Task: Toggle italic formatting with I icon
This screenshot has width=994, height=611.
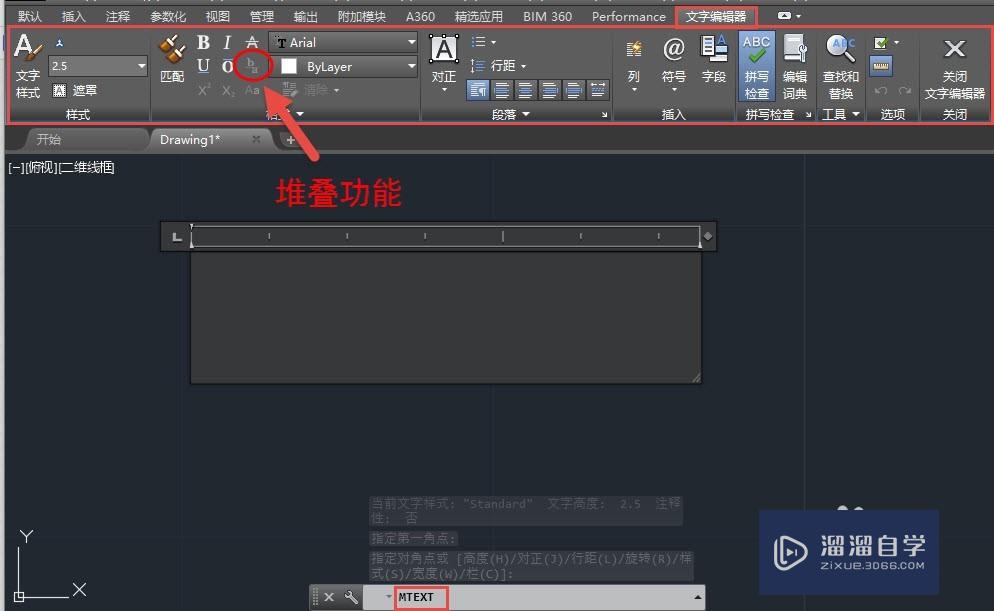Action: pyautogui.click(x=226, y=42)
